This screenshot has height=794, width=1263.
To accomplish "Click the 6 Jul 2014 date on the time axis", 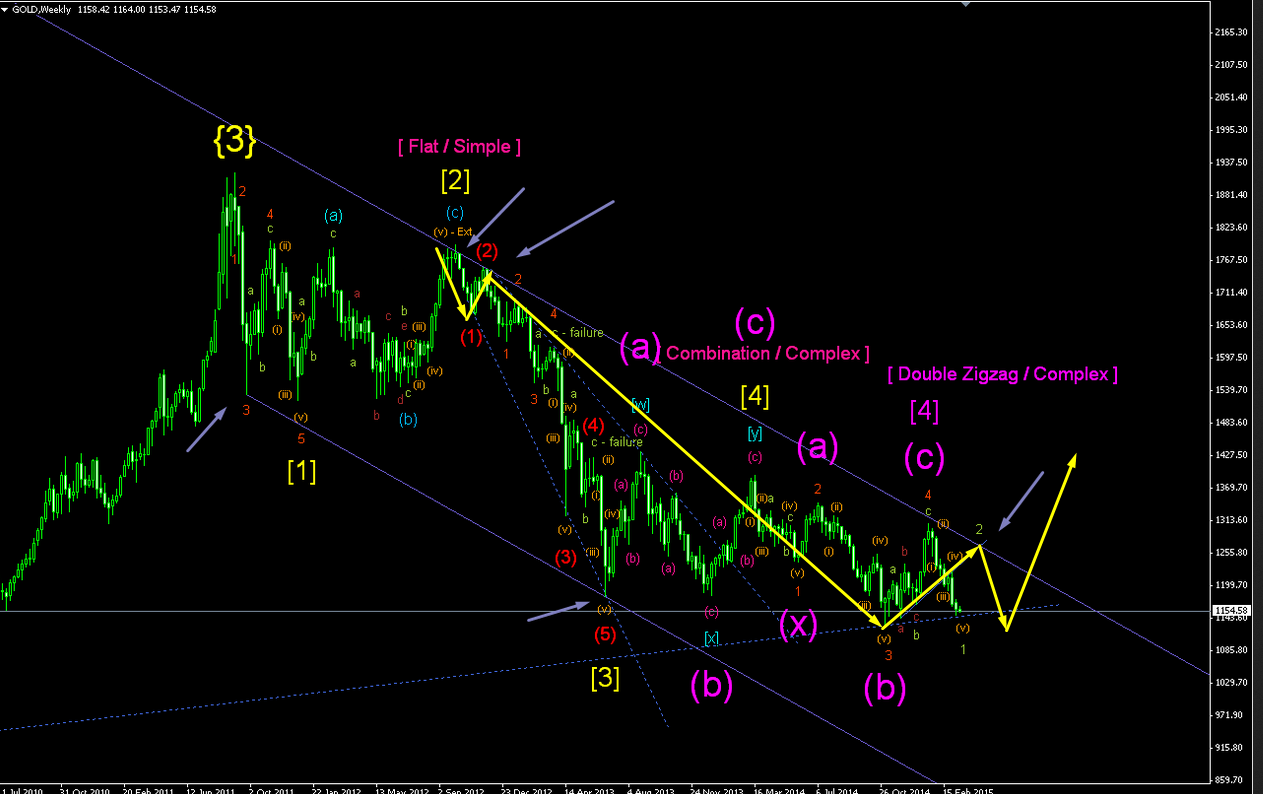I will [x=839, y=790].
